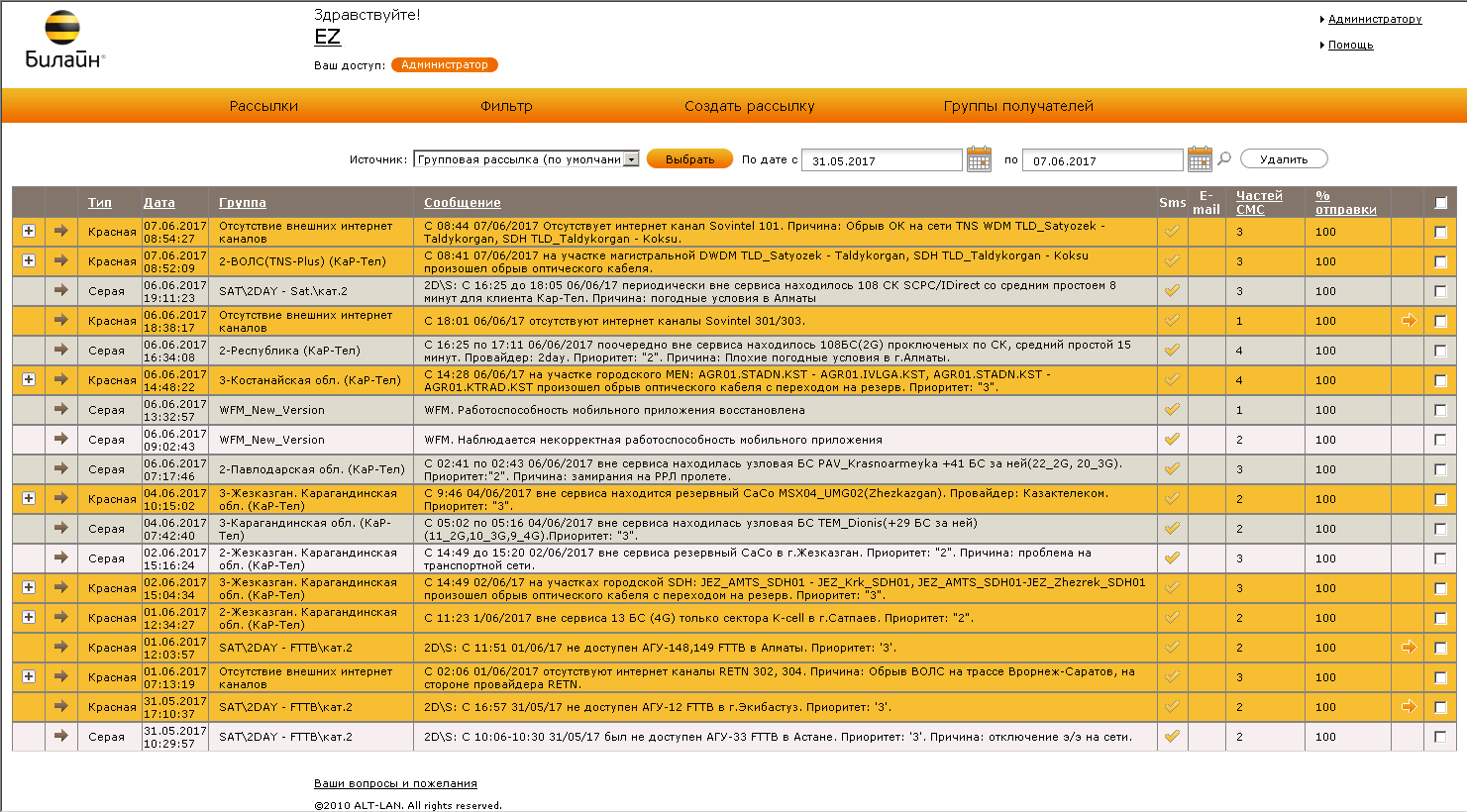Image resolution: width=1467 pixels, height=812 pixels.
Task: Expand the row dated 06.06.2017 14:48:22
Action: 29,379
